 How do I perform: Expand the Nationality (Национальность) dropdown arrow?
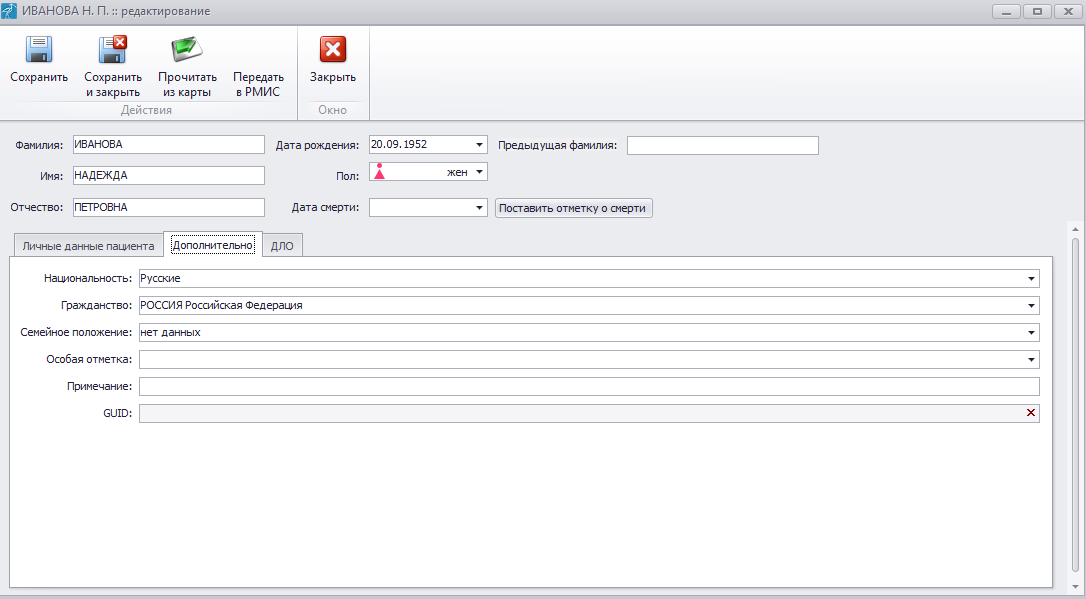pyautogui.click(x=1030, y=279)
